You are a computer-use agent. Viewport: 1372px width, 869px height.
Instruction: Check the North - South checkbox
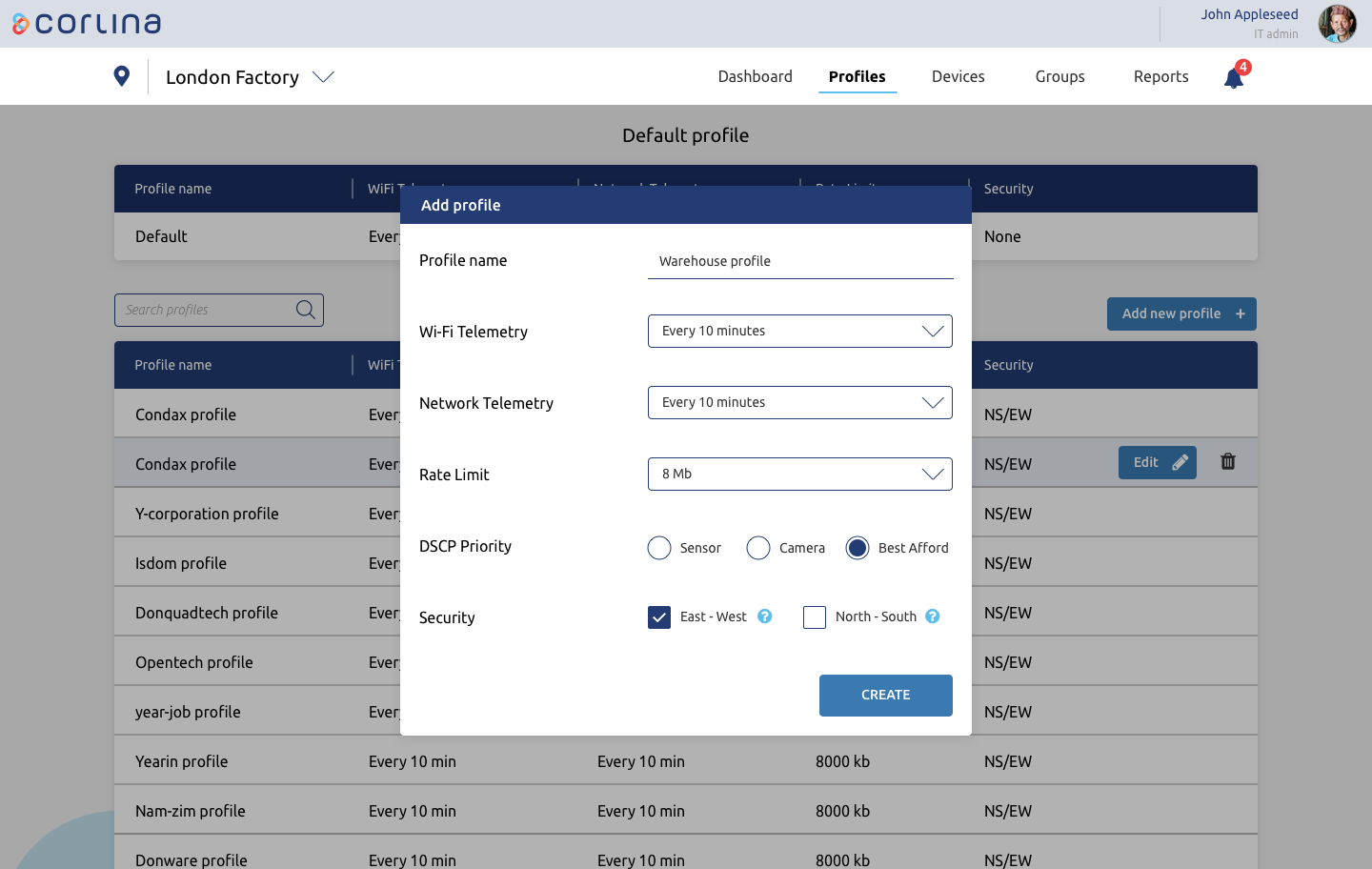(x=815, y=617)
